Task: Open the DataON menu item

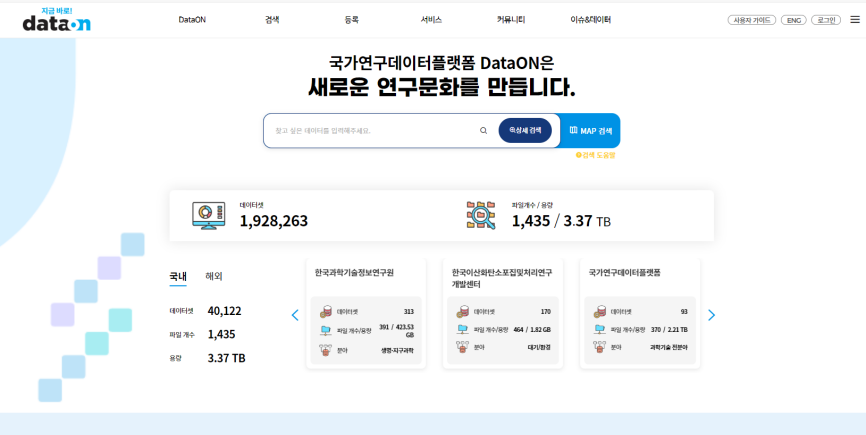Action: [x=192, y=20]
